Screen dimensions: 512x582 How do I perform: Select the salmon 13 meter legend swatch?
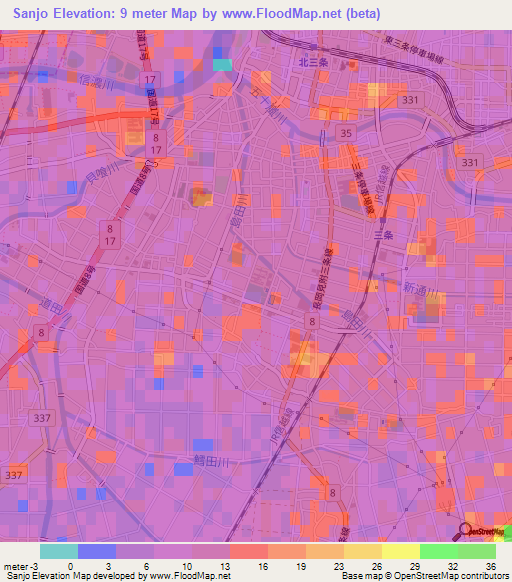249,552
